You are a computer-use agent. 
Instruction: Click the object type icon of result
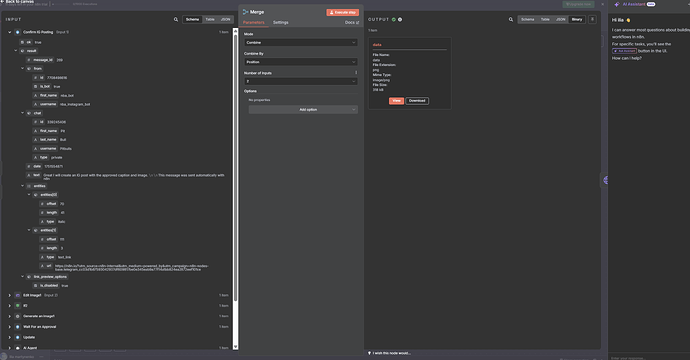22,51
